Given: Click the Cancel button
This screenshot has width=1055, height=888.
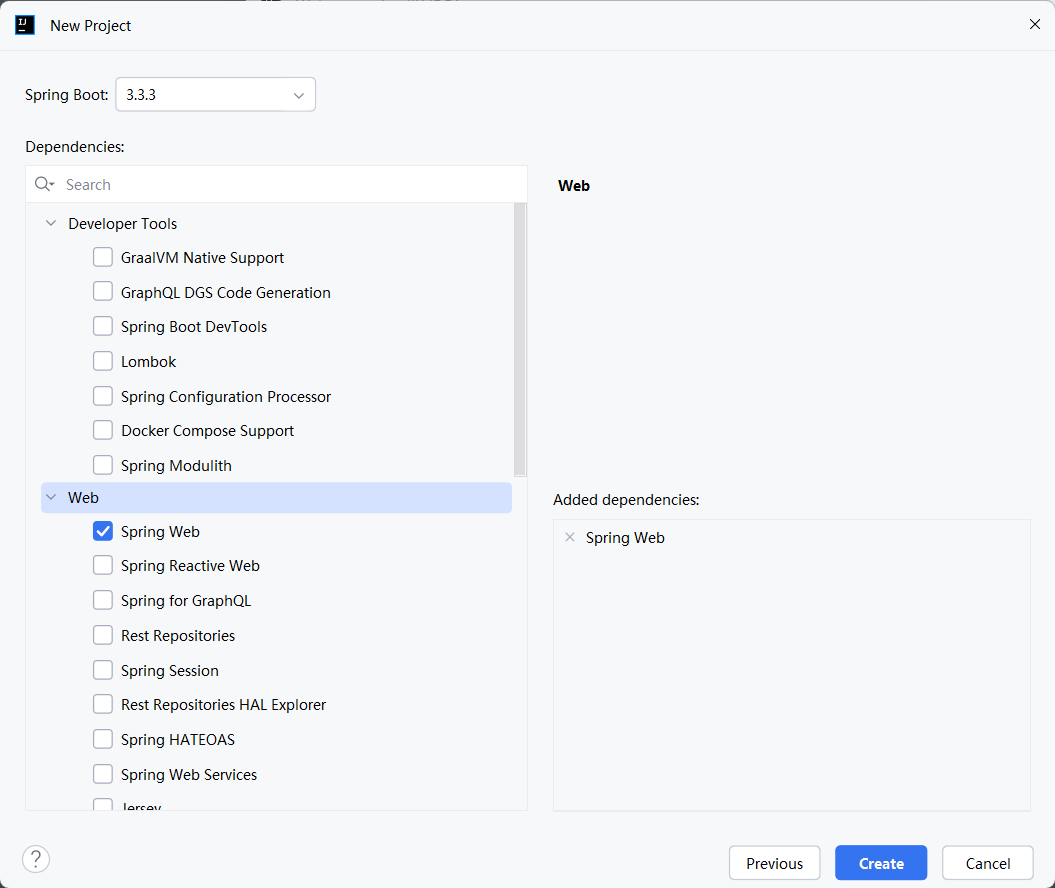Looking at the screenshot, I should point(988,863).
